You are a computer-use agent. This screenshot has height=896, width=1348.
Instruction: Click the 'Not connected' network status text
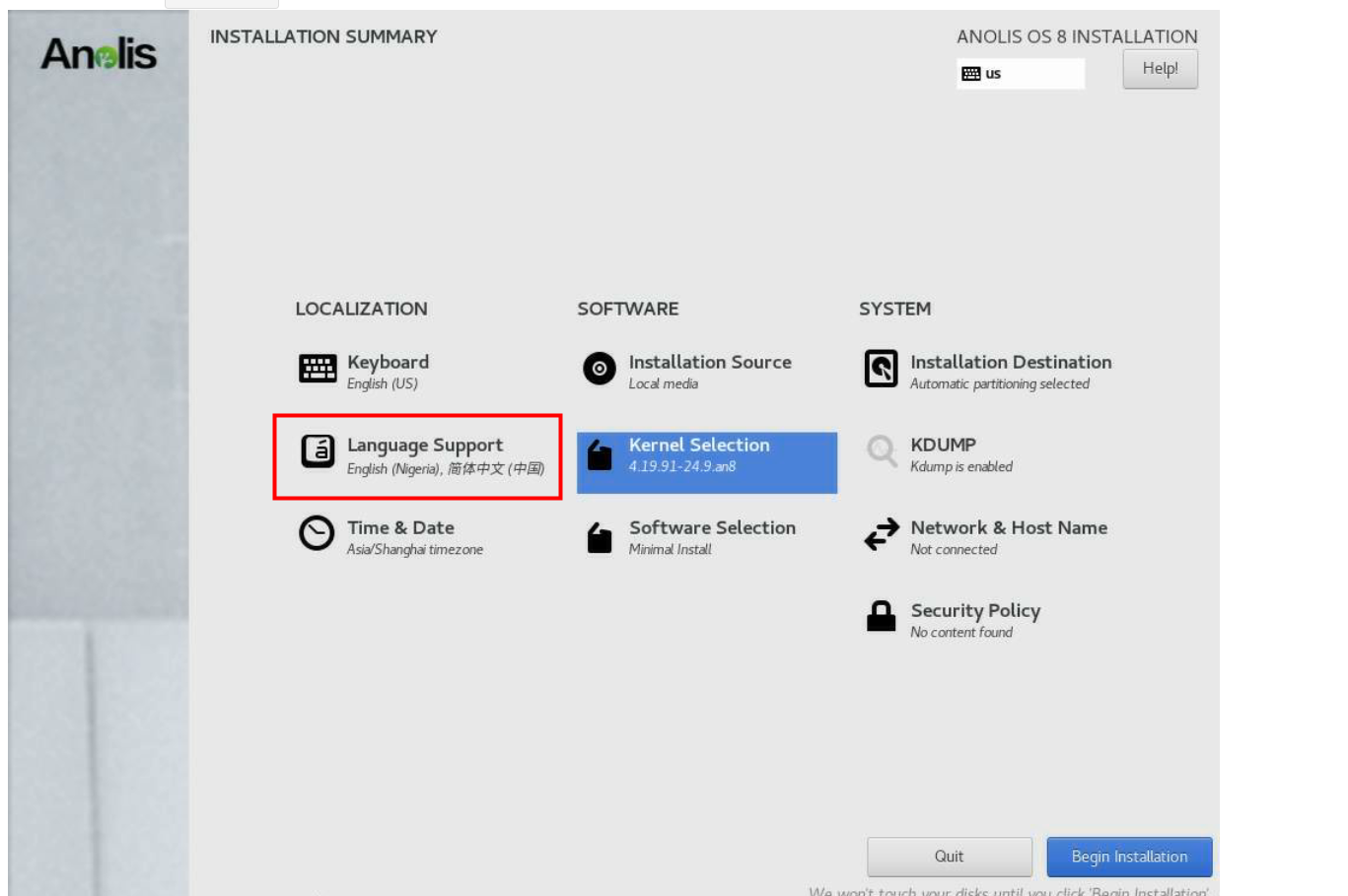click(954, 550)
